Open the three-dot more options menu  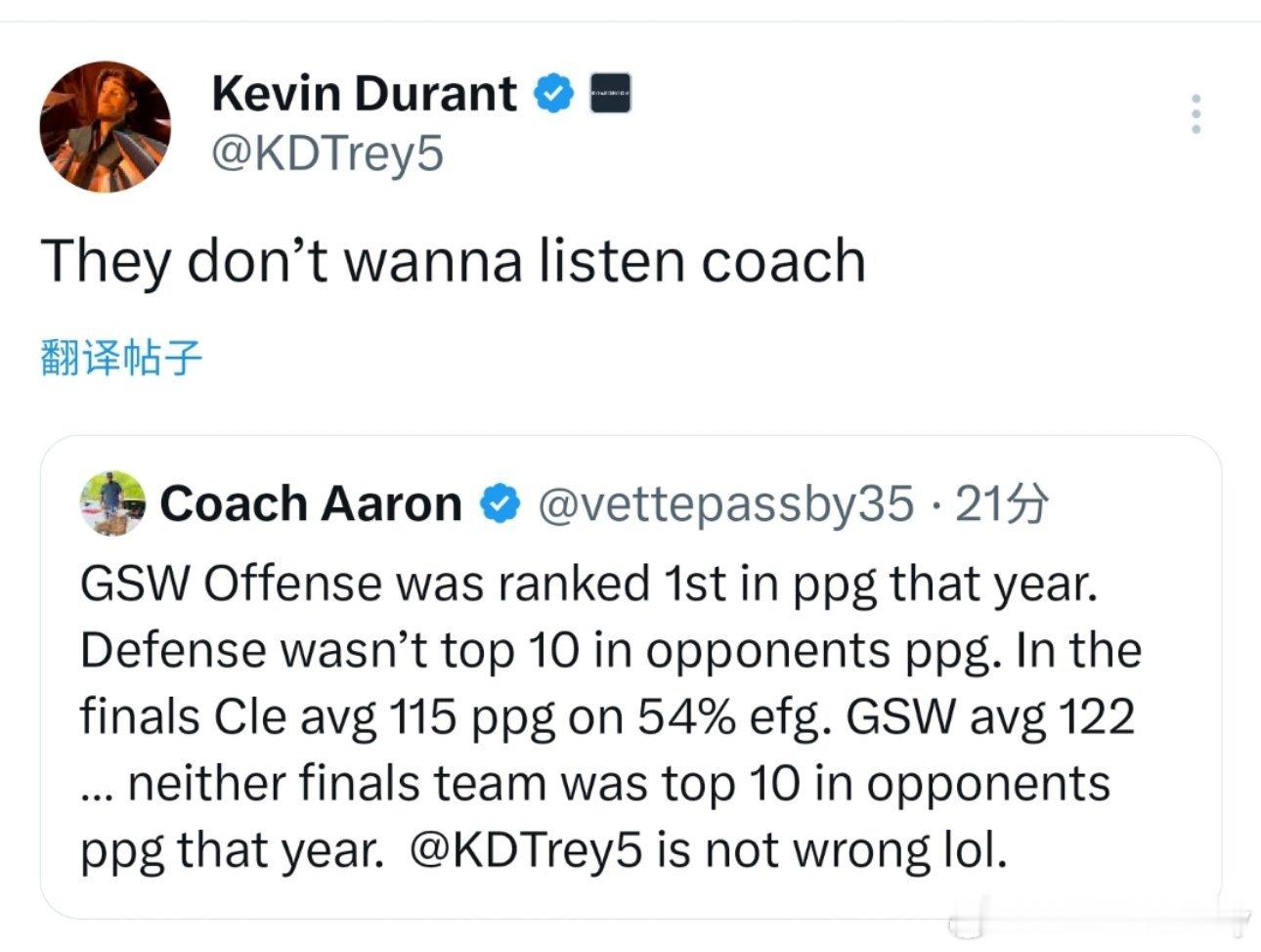pyautogui.click(x=1195, y=115)
